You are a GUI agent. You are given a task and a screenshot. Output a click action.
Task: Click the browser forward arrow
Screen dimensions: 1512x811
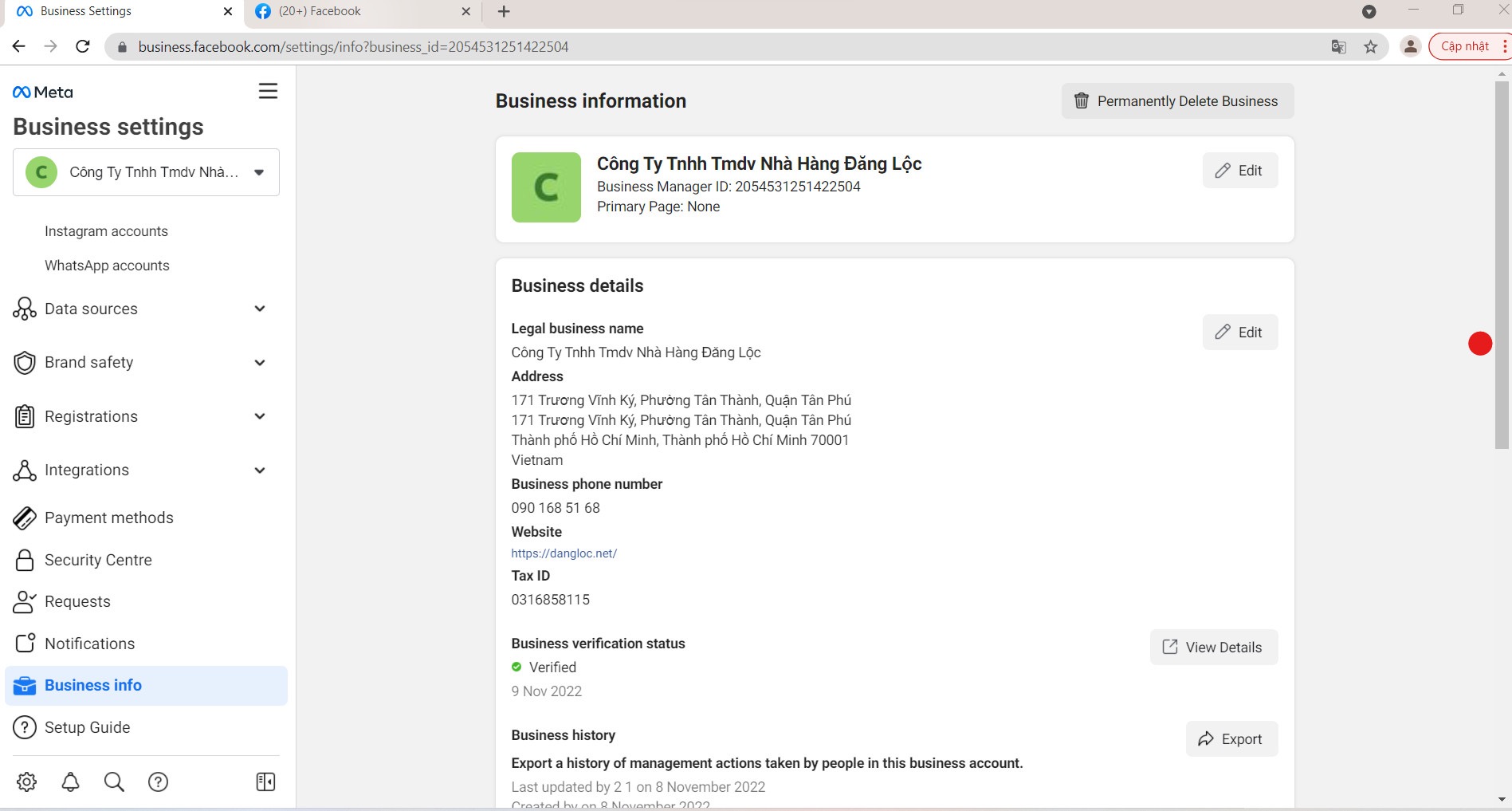(50, 46)
